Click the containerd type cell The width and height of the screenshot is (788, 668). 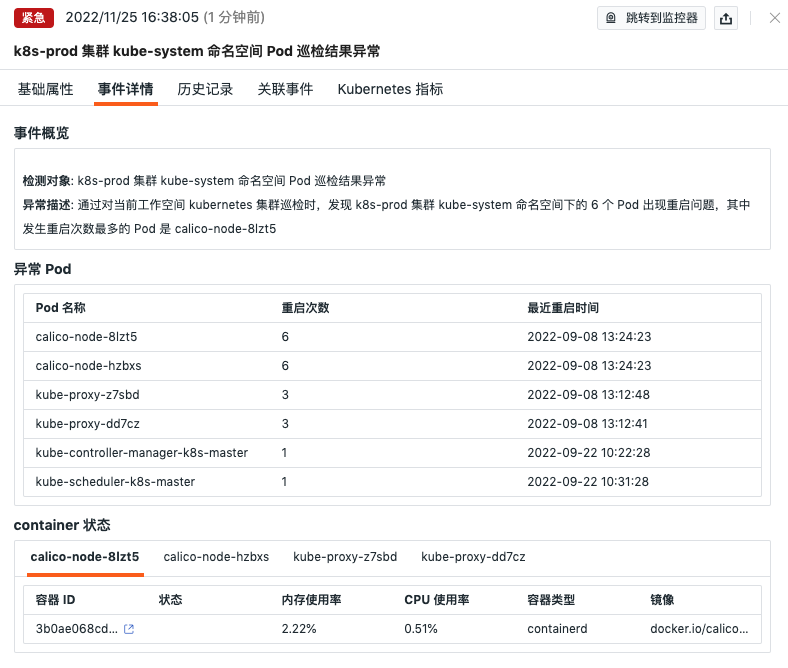(x=557, y=629)
